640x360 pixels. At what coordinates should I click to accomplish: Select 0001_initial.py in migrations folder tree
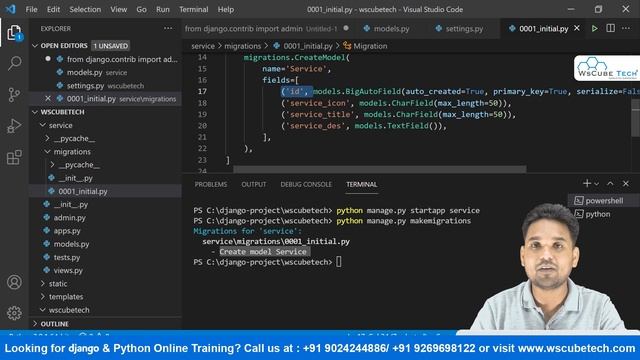(83, 191)
